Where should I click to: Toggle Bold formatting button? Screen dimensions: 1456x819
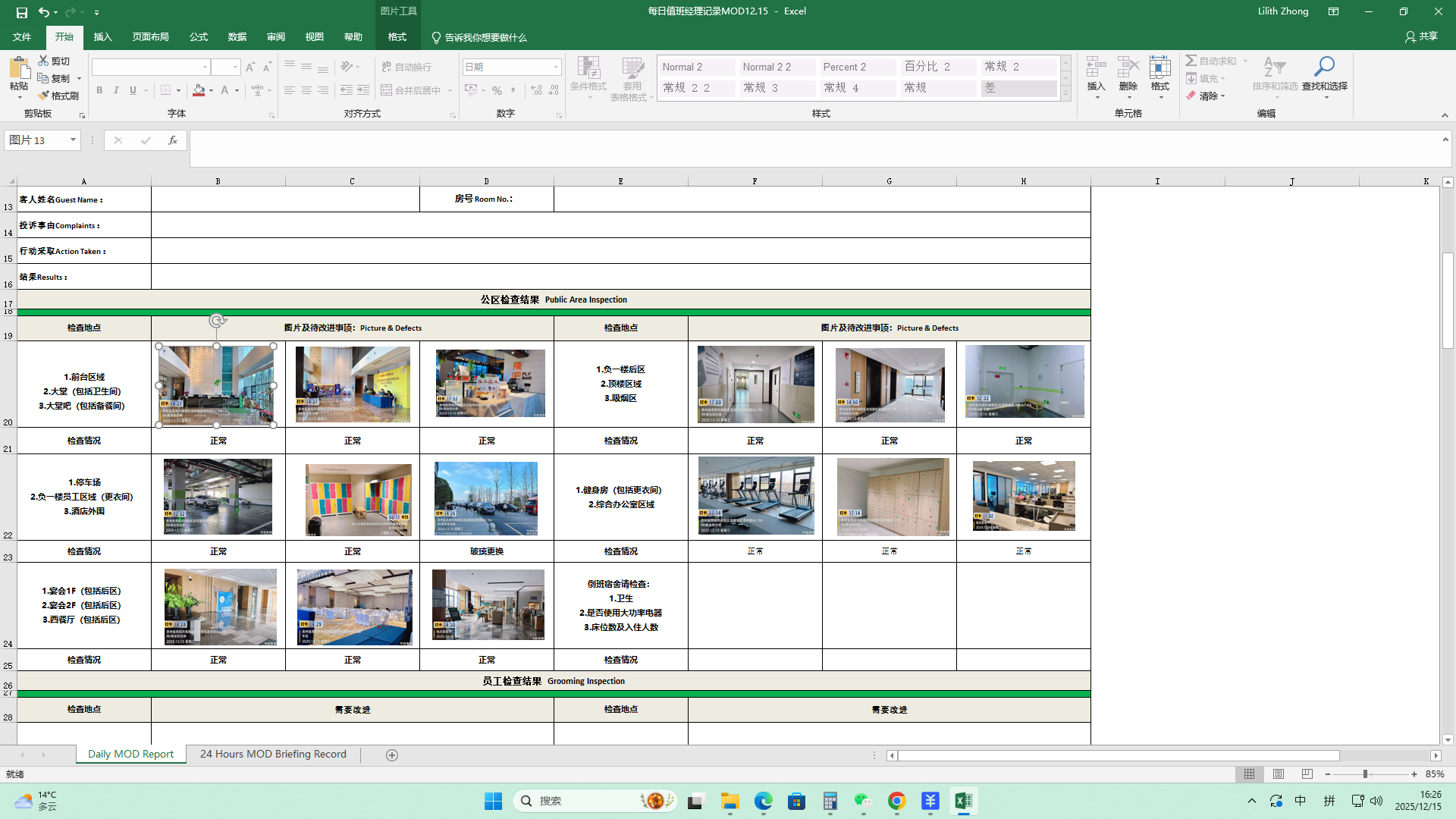(99, 90)
